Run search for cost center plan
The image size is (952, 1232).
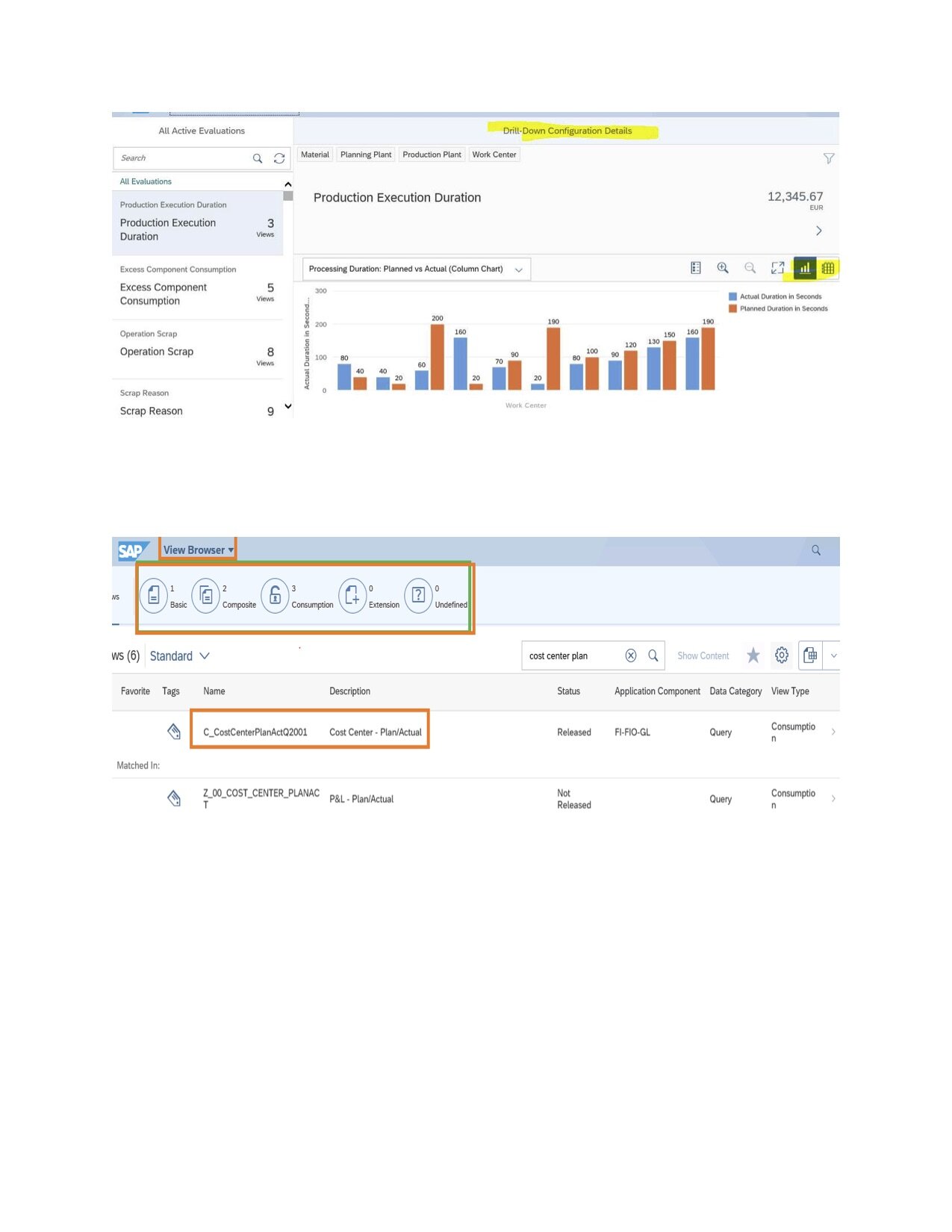(x=653, y=656)
